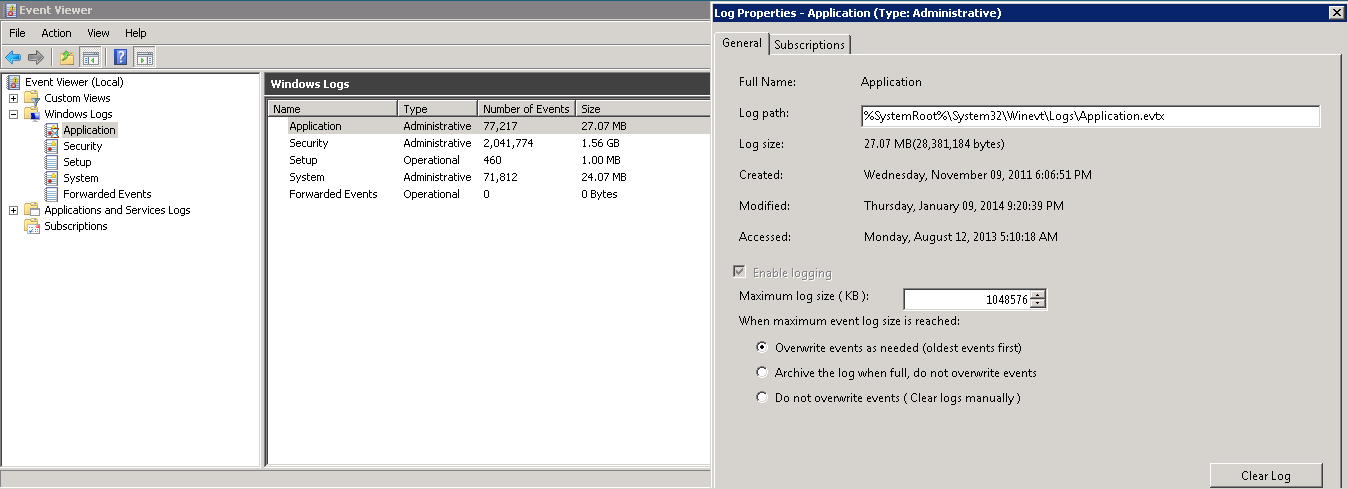
Task: Select Subscriptions label in the tree
Action: tap(76, 226)
